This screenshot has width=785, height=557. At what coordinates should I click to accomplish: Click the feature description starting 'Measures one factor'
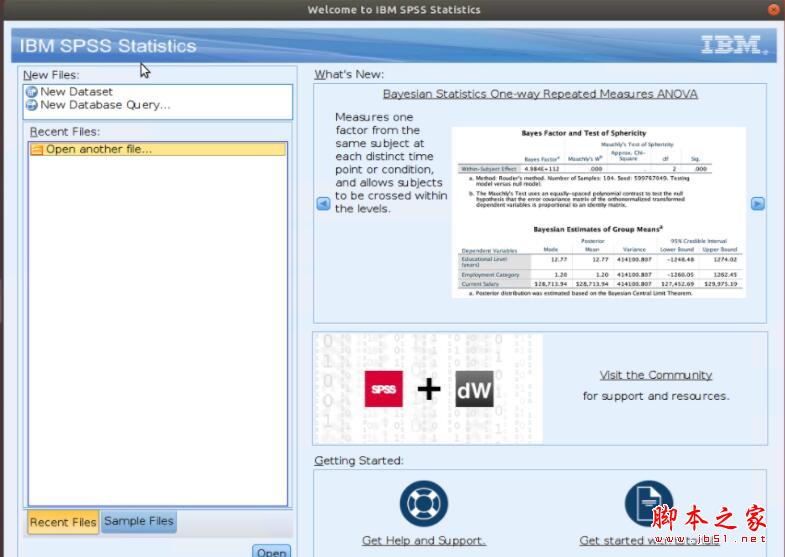click(x=391, y=163)
